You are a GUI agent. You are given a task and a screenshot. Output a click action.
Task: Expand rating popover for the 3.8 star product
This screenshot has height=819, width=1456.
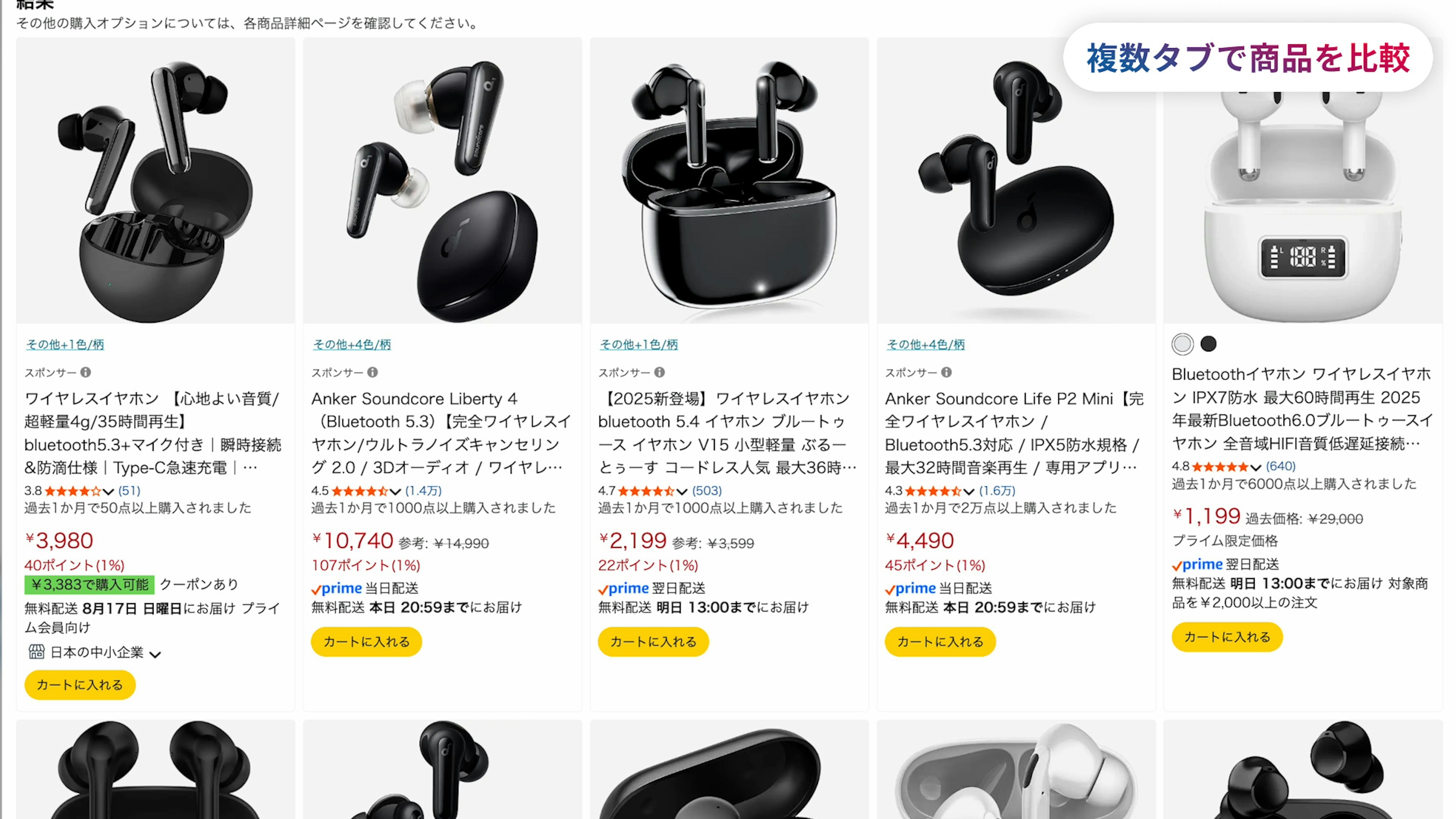pyautogui.click(x=108, y=491)
